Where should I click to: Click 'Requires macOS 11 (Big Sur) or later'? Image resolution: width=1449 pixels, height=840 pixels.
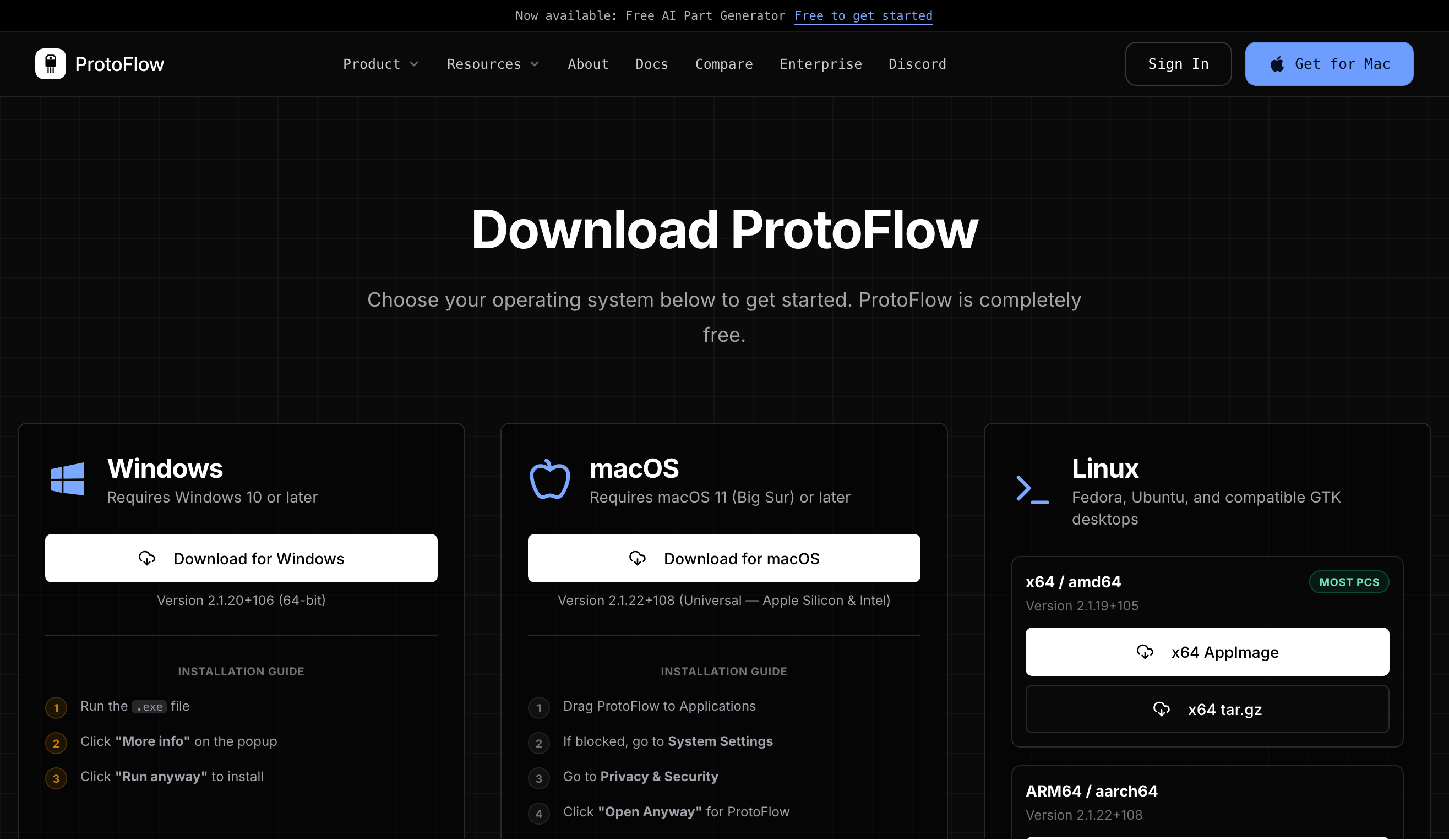pos(720,497)
